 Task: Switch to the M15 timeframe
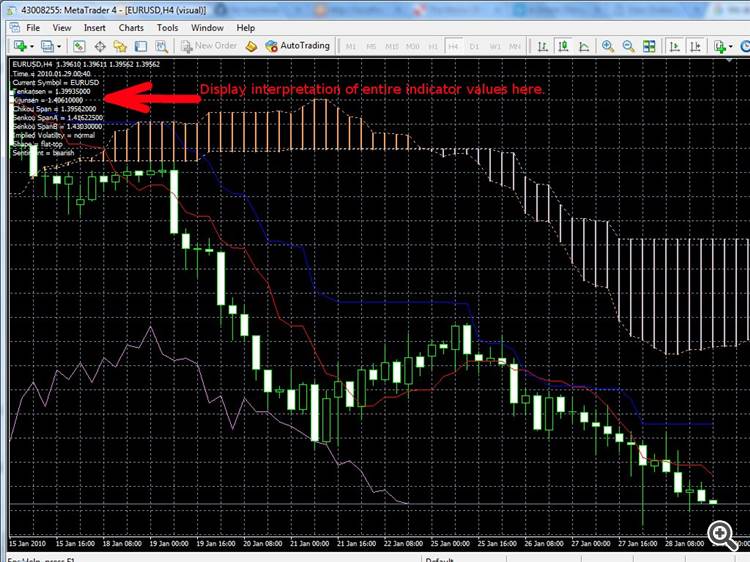click(392, 46)
